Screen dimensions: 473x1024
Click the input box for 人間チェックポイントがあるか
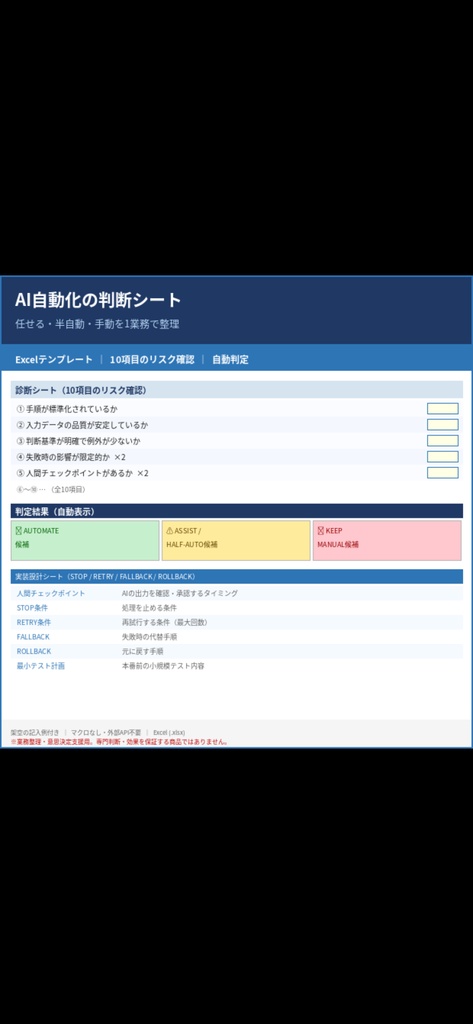point(442,473)
